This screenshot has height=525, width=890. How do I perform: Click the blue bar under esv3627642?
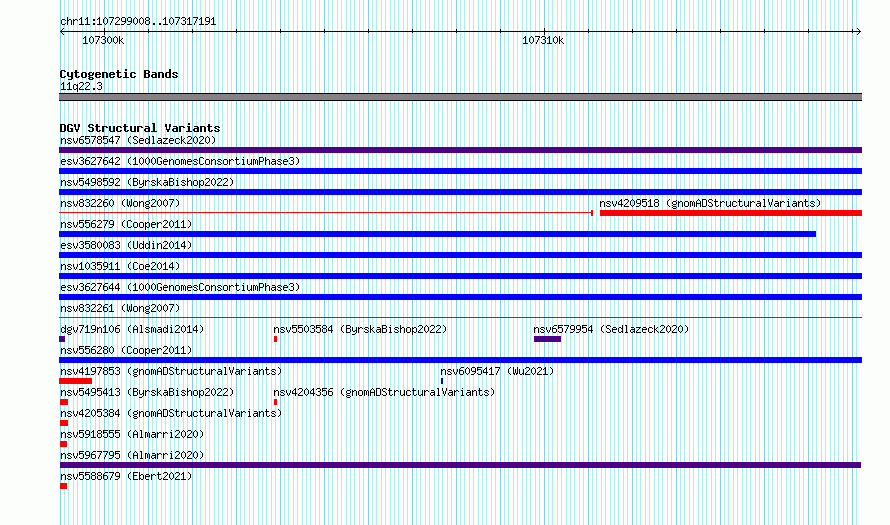[460, 171]
